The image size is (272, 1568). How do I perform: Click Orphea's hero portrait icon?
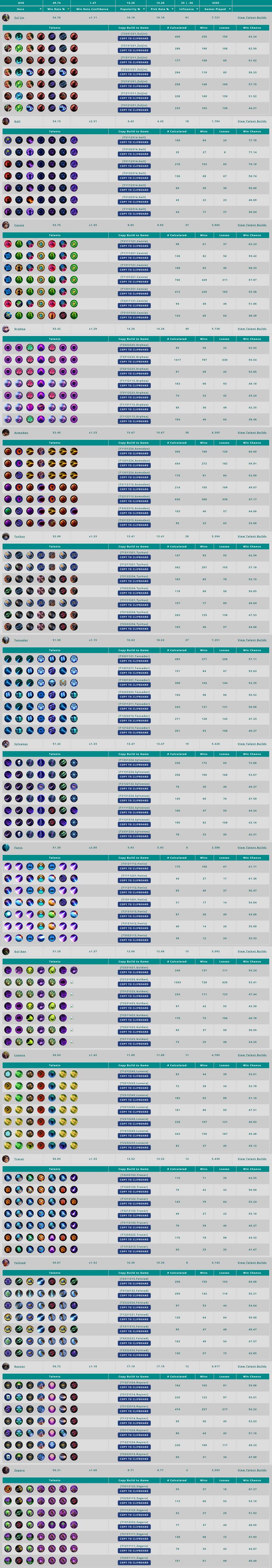[x=6, y=329]
